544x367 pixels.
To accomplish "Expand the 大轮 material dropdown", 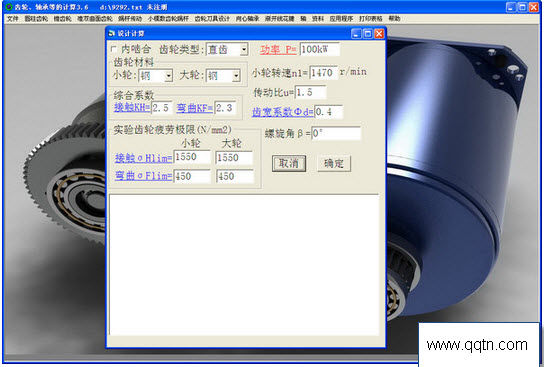I will click(236, 76).
